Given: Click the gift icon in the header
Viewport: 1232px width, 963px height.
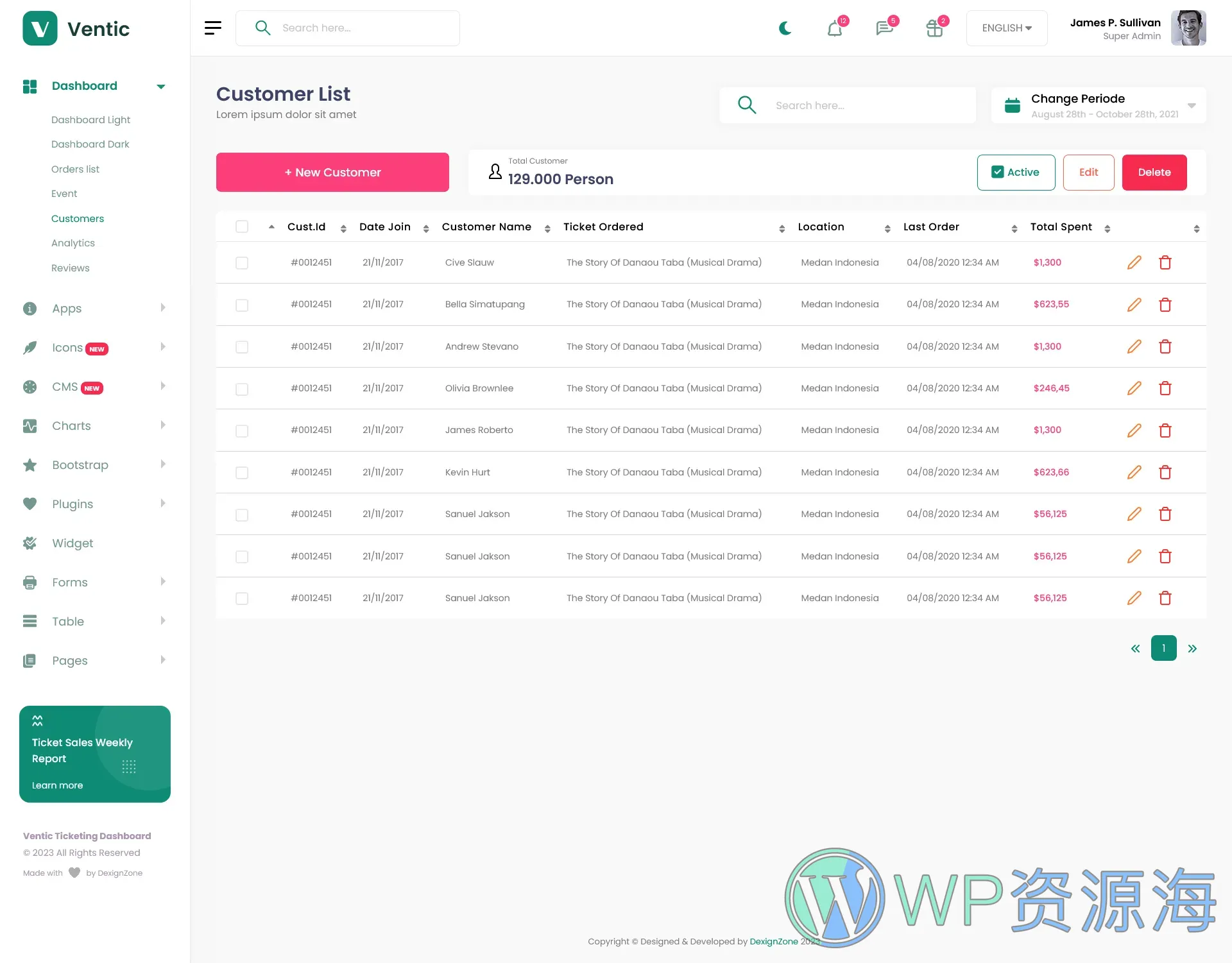Looking at the screenshot, I should click(x=936, y=28).
